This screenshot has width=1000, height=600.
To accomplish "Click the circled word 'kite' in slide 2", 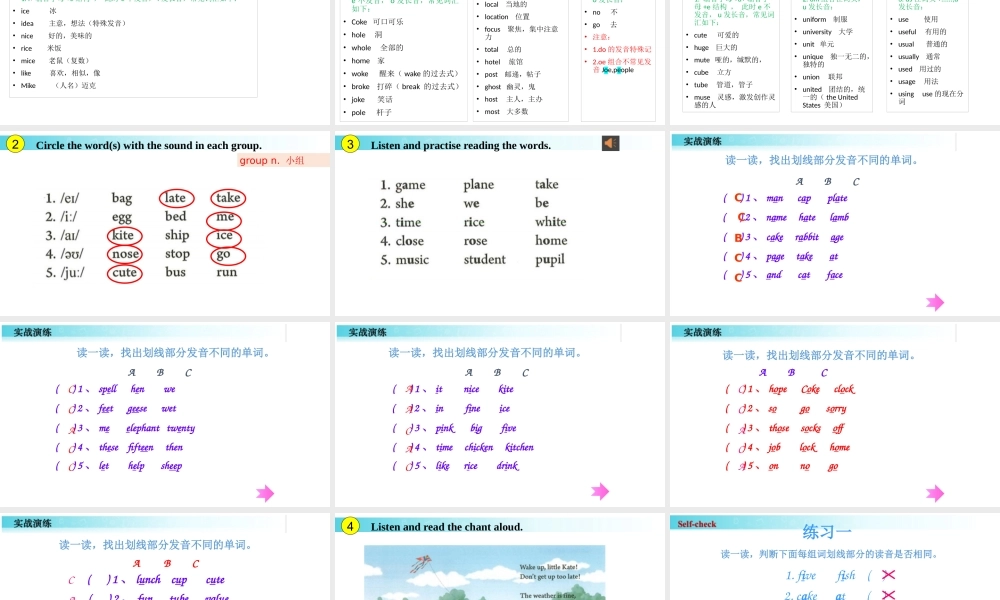I will point(124,236).
